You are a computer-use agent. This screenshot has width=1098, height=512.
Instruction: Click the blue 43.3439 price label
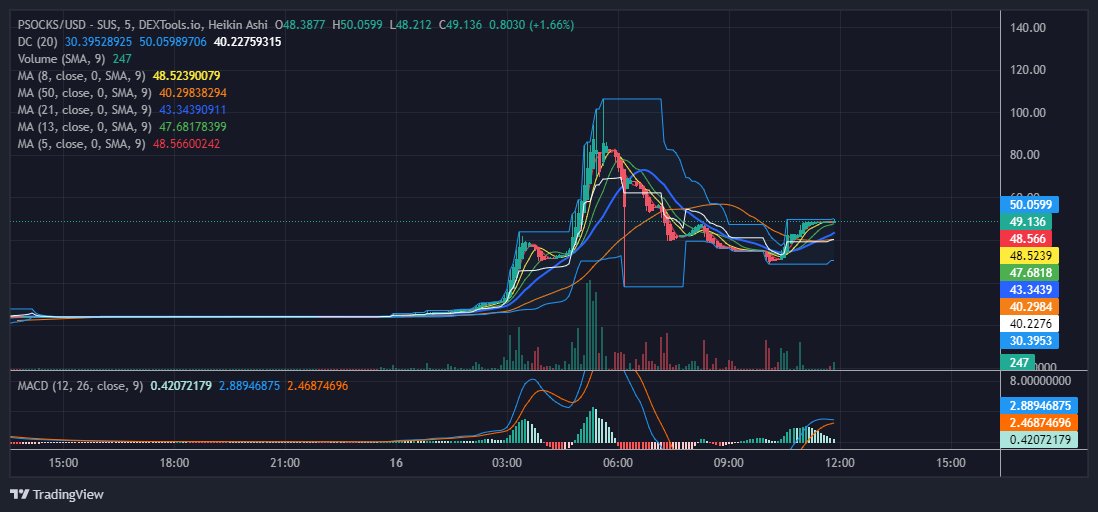[x=1031, y=289]
